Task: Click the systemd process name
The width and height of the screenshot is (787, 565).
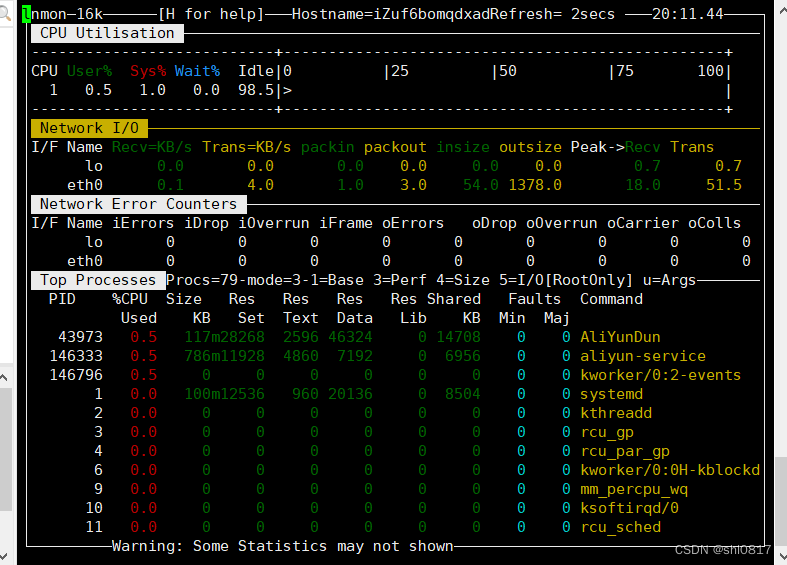Action: tap(611, 394)
